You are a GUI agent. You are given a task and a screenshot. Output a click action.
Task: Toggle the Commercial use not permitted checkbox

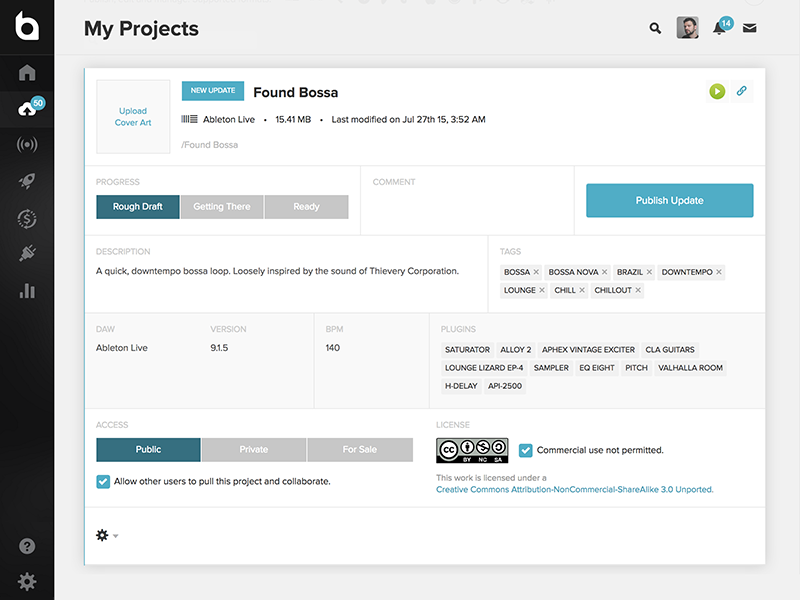526,450
